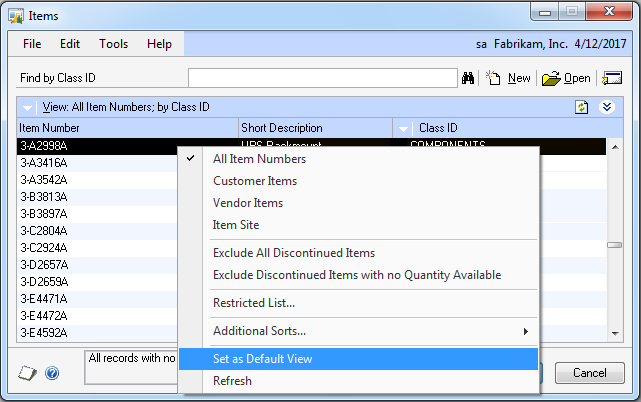Click the New button label
Screen dimensions: 641x402
(x=519, y=78)
